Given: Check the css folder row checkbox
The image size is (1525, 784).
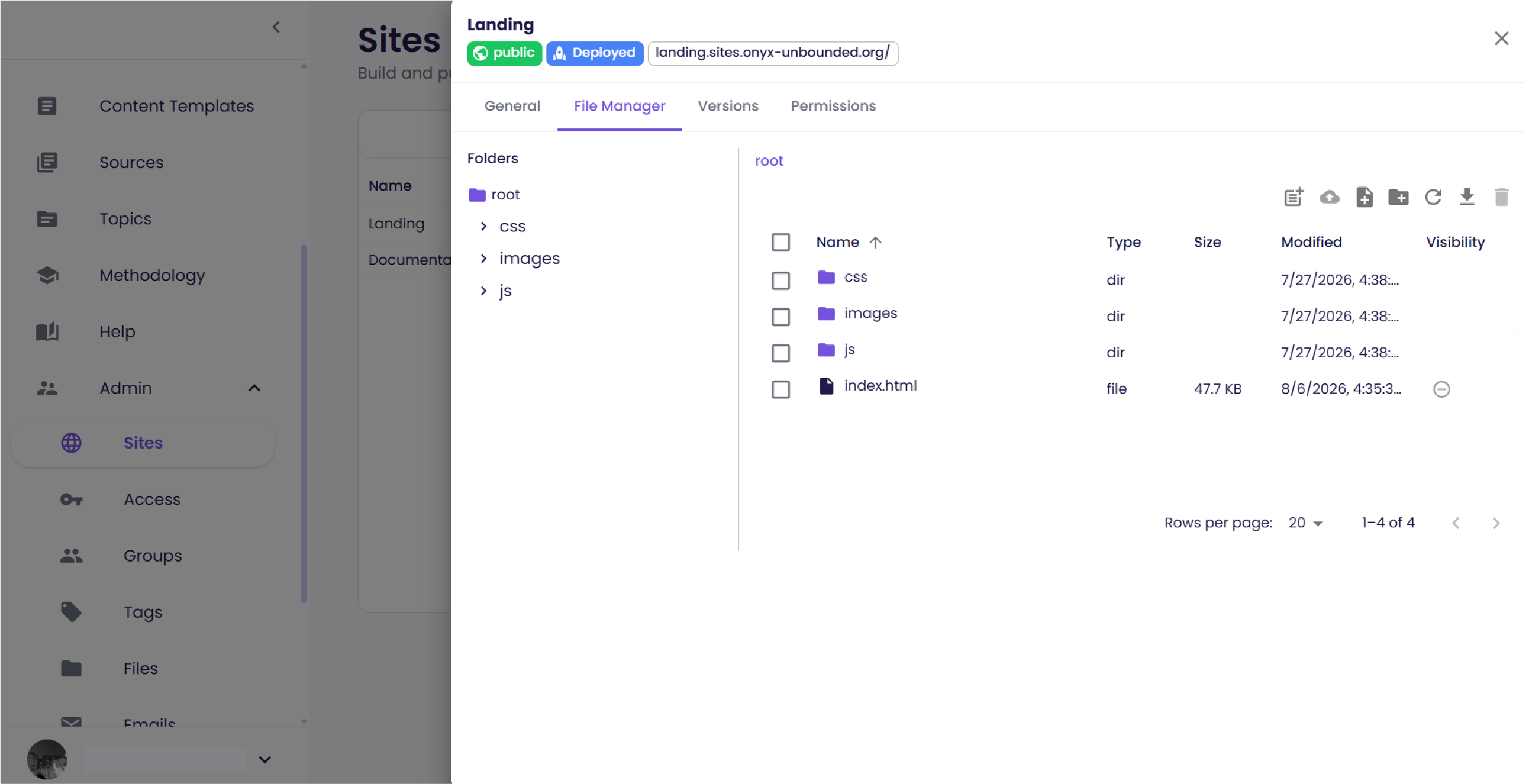Looking at the screenshot, I should (x=781, y=280).
